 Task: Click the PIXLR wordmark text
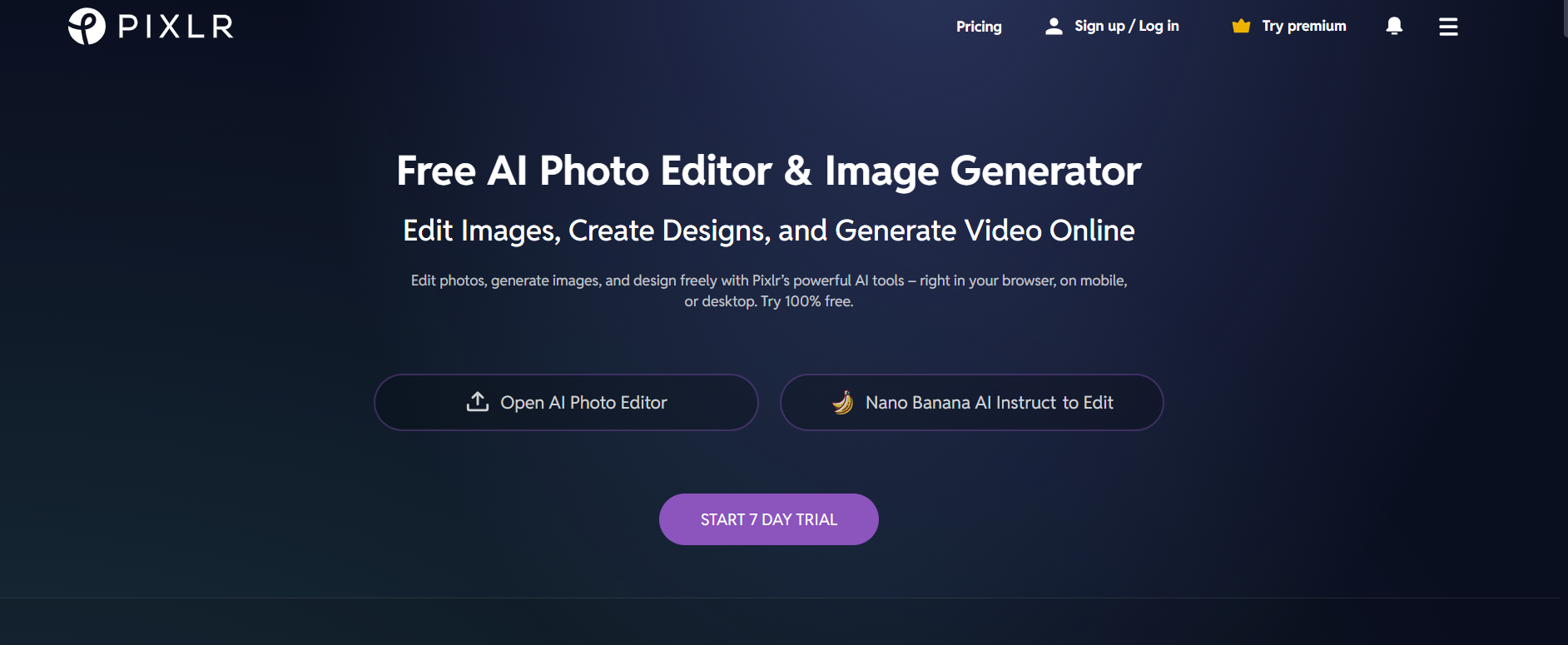pyautogui.click(x=176, y=27)
